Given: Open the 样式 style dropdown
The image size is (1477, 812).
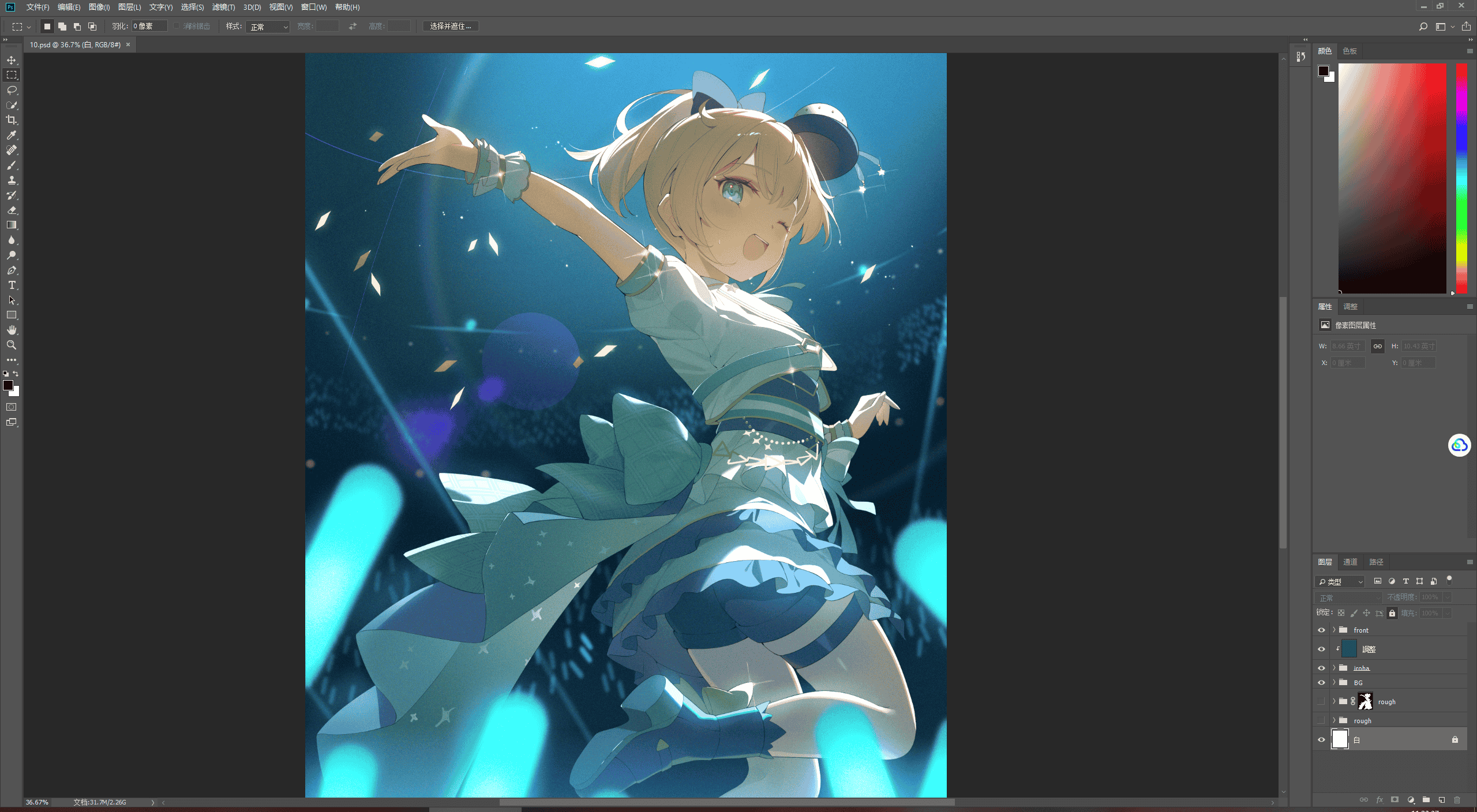Looking at the screenshot, I should coord(268,27).
